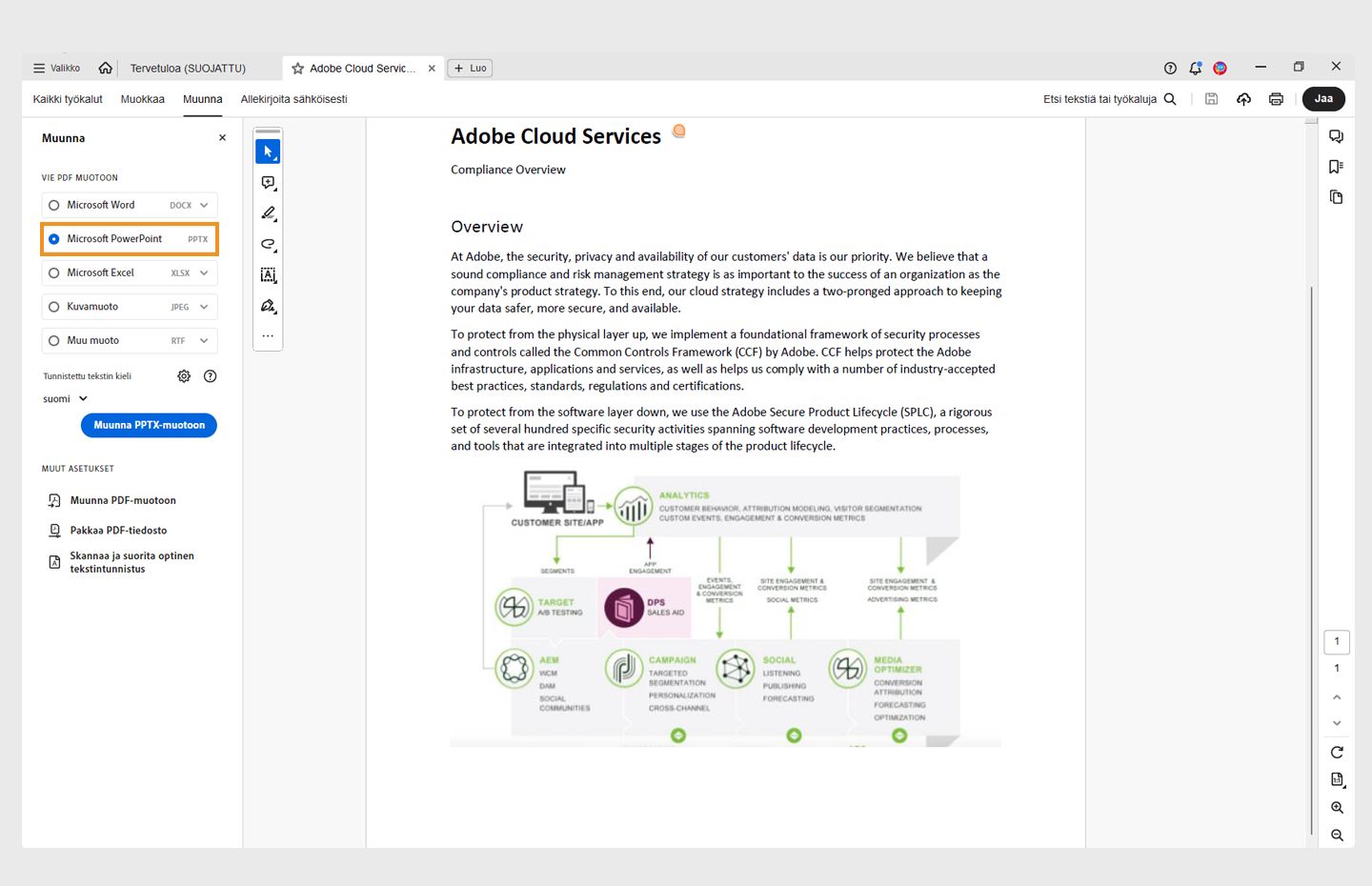Open the Tervetuloa tab
This screenshot has height=886, width=1372.
click(187, 68)
